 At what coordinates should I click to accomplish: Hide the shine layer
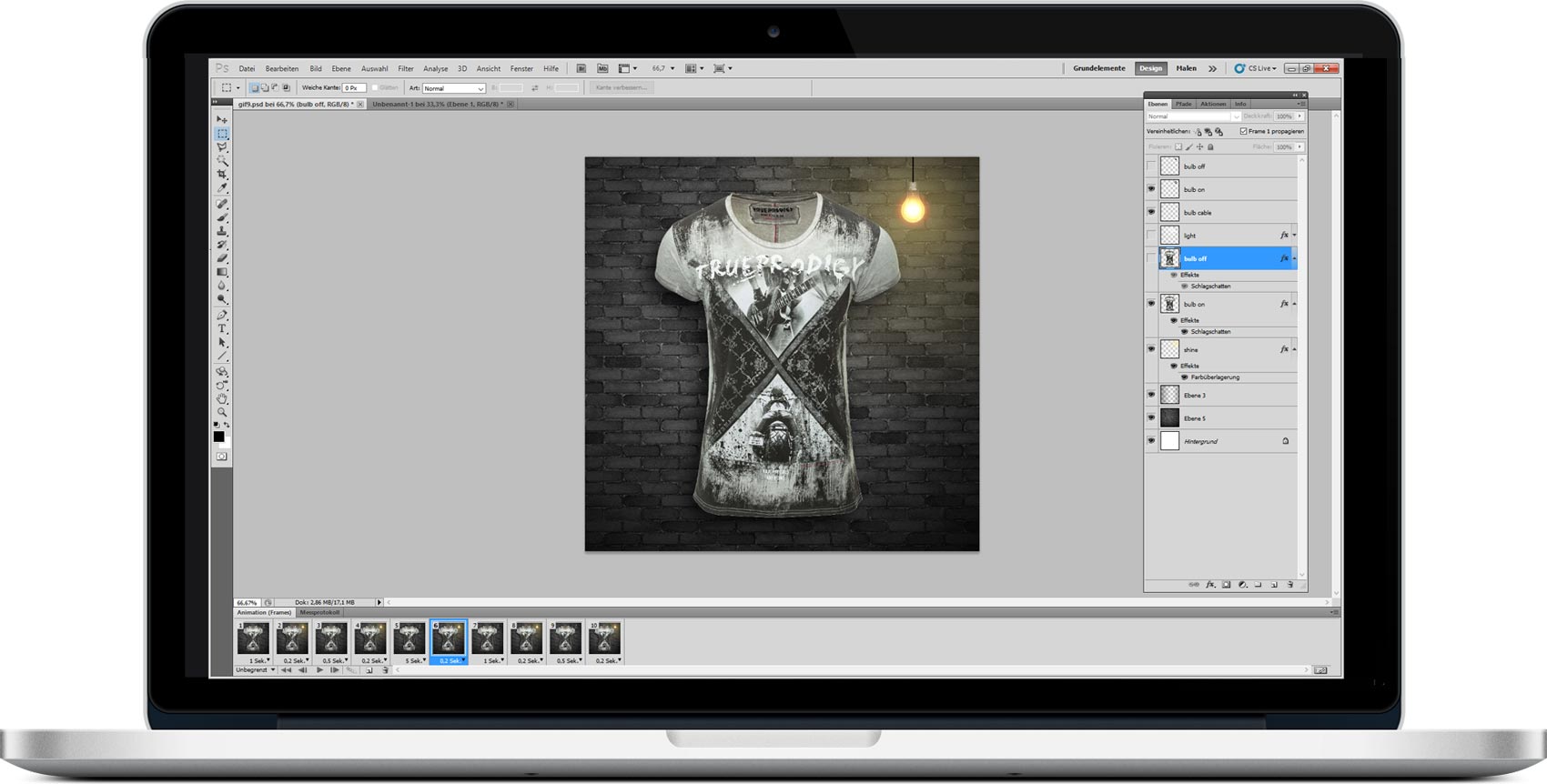(1151, 349)
